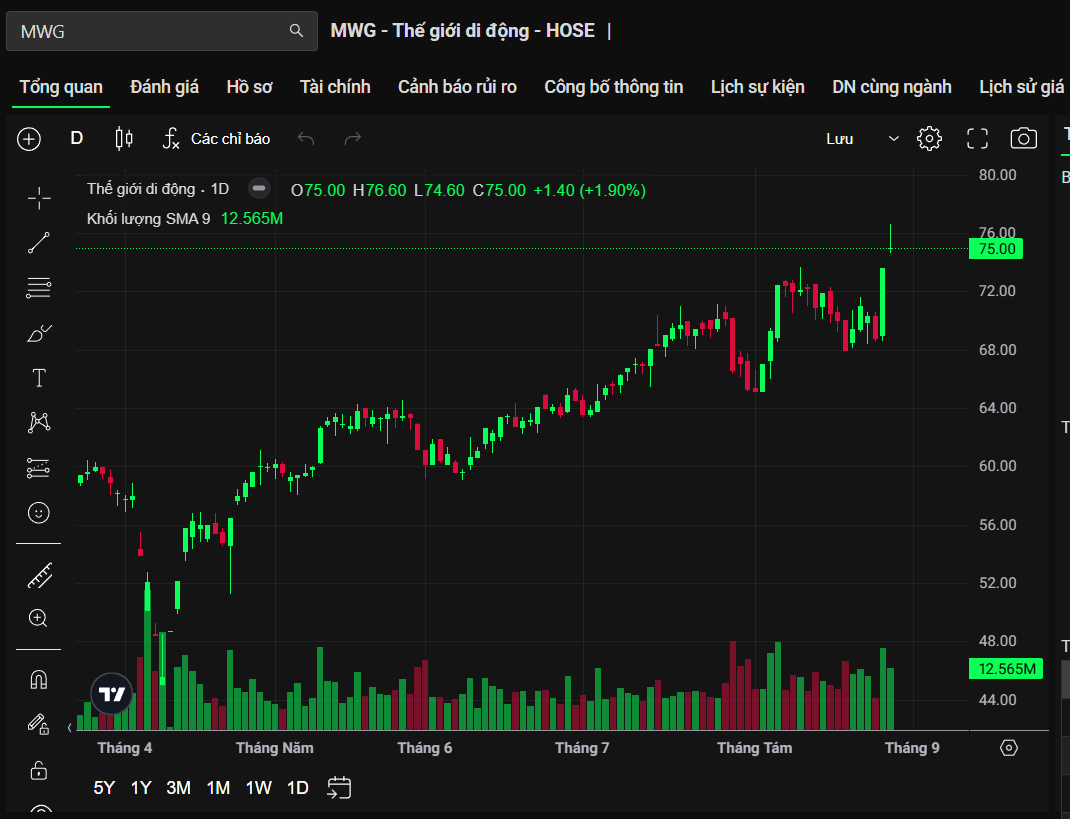
Task: Click the undo arrow
Action: [x=306, y=139]
